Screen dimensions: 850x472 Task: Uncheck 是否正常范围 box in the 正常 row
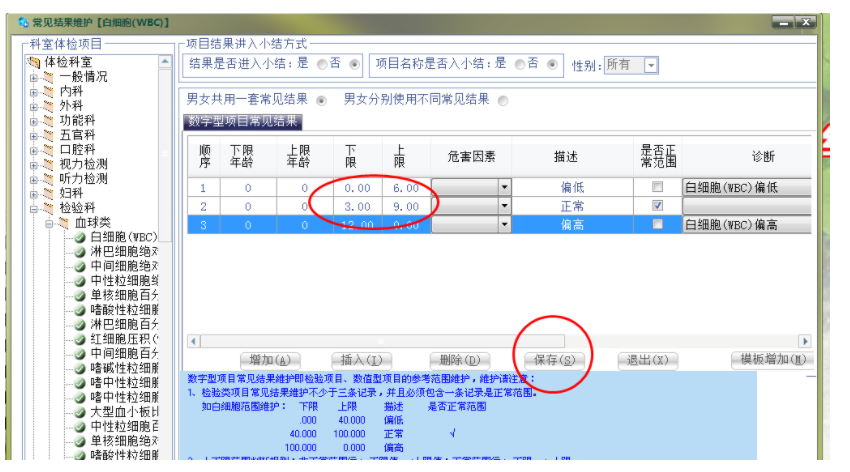click(x=658, y=206)
